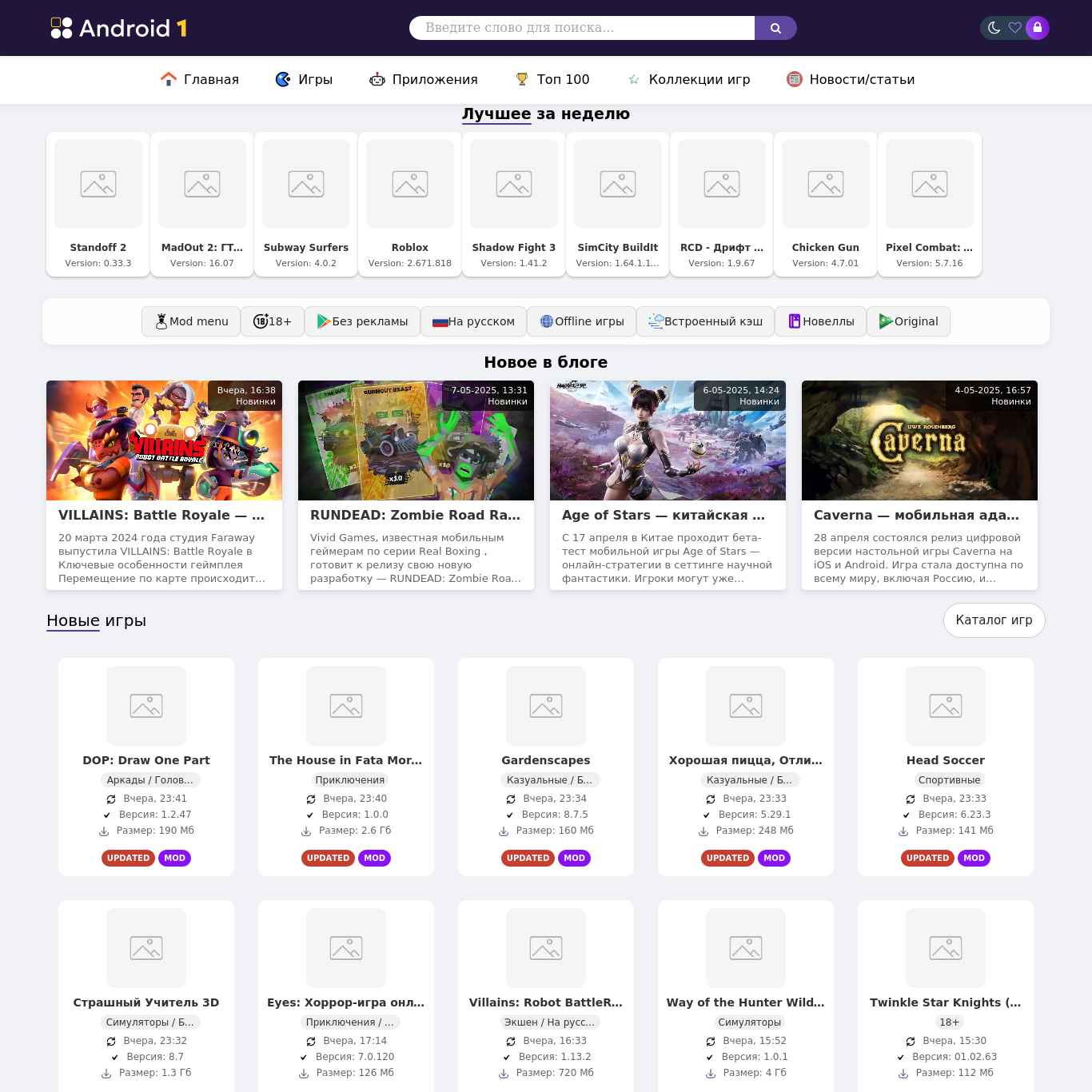The image size is (1092, 1092).
Task: Click the search magnifier button
Action: 775,28
